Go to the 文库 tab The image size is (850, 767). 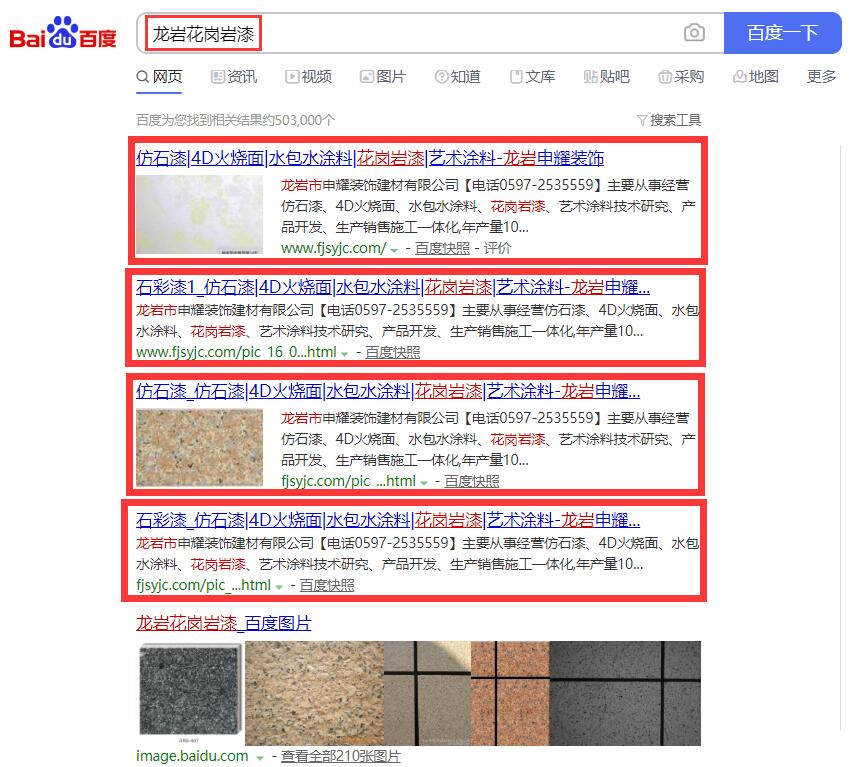[x=532, y=76]
